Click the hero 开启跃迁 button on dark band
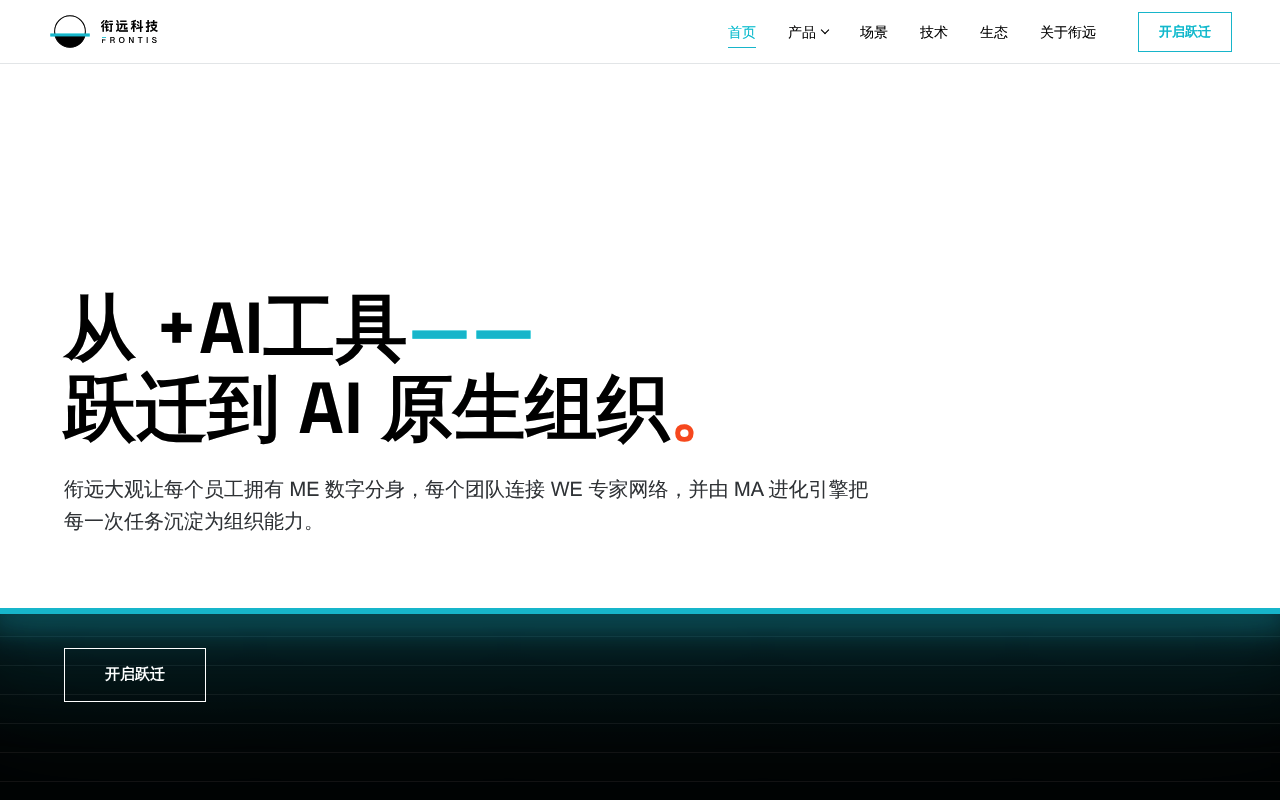This screenshot has width=1280, height=800. click(135, 675)
